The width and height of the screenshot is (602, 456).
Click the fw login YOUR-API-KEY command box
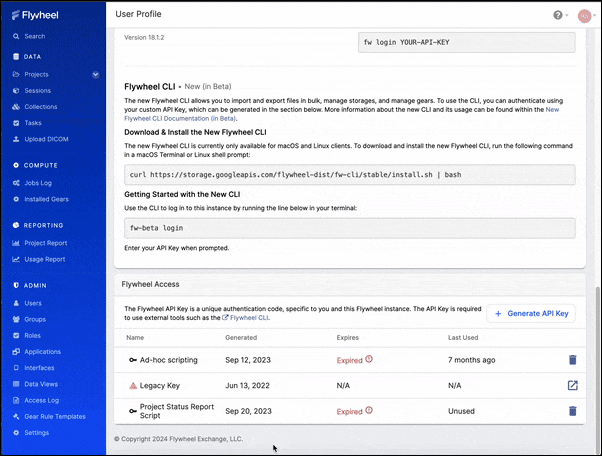point(467,42)
